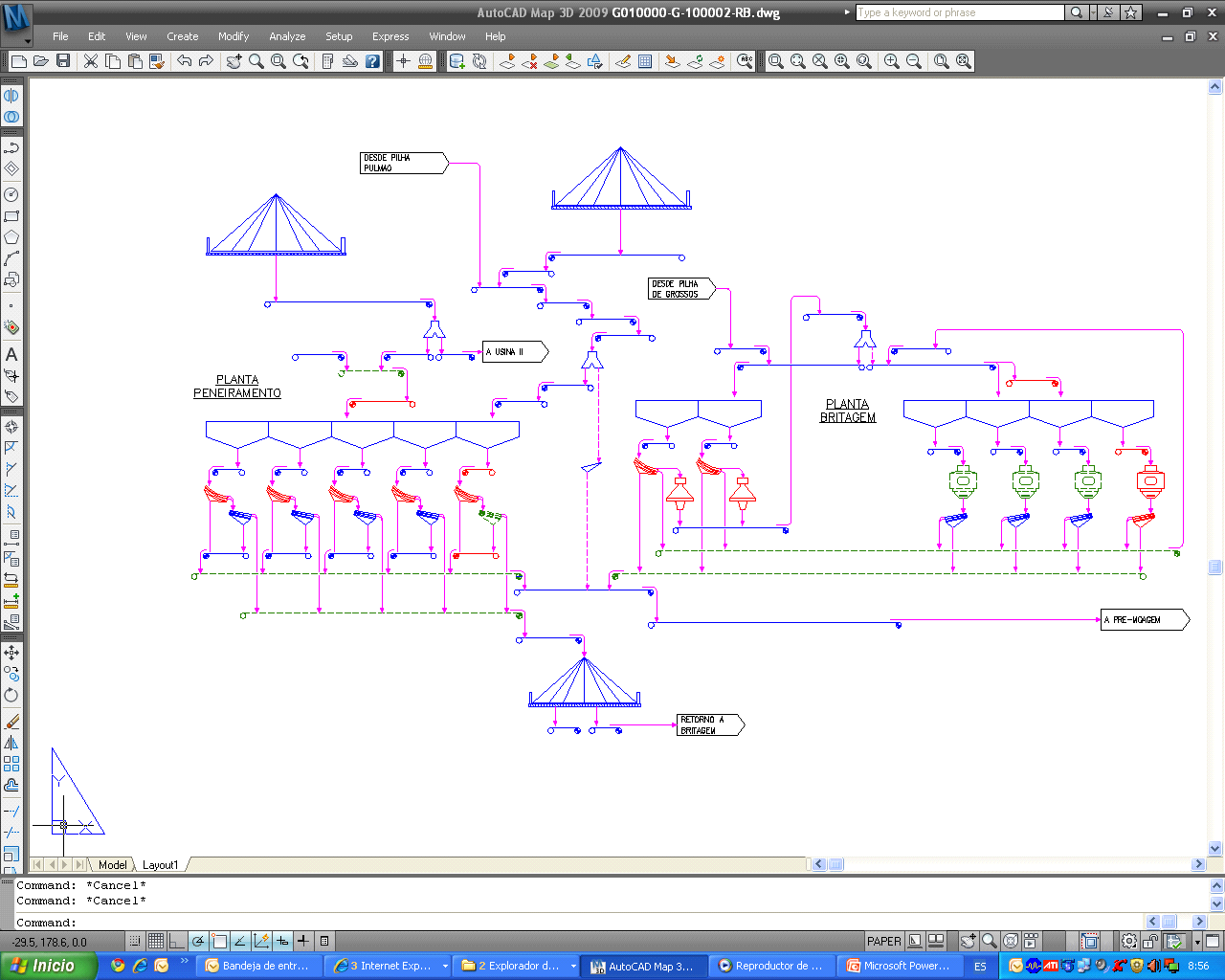Toggle PAPER space button in status bar

click(x=883, y=942)
